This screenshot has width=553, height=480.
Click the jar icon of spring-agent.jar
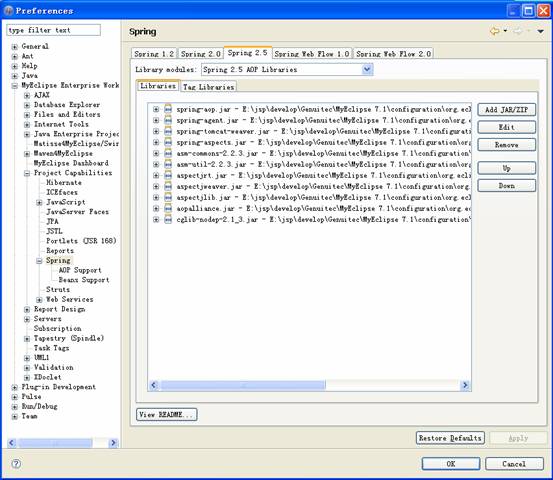point(168,120)
